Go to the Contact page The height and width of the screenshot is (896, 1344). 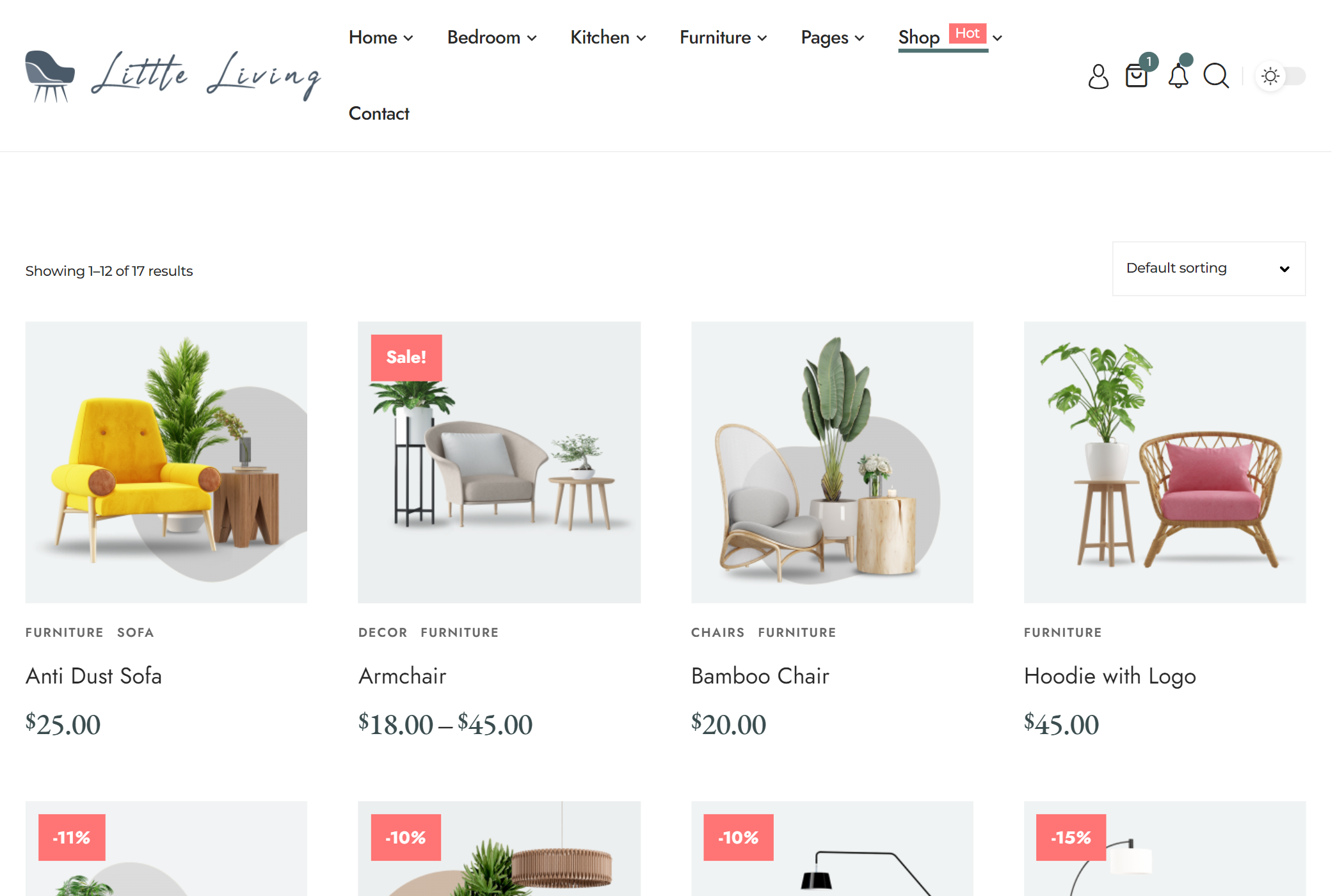(x=379, y=113)
